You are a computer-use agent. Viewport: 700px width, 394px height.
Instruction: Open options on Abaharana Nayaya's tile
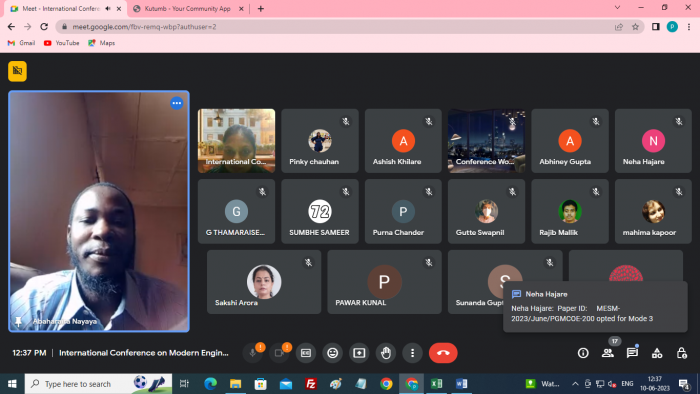coord(177,103)
